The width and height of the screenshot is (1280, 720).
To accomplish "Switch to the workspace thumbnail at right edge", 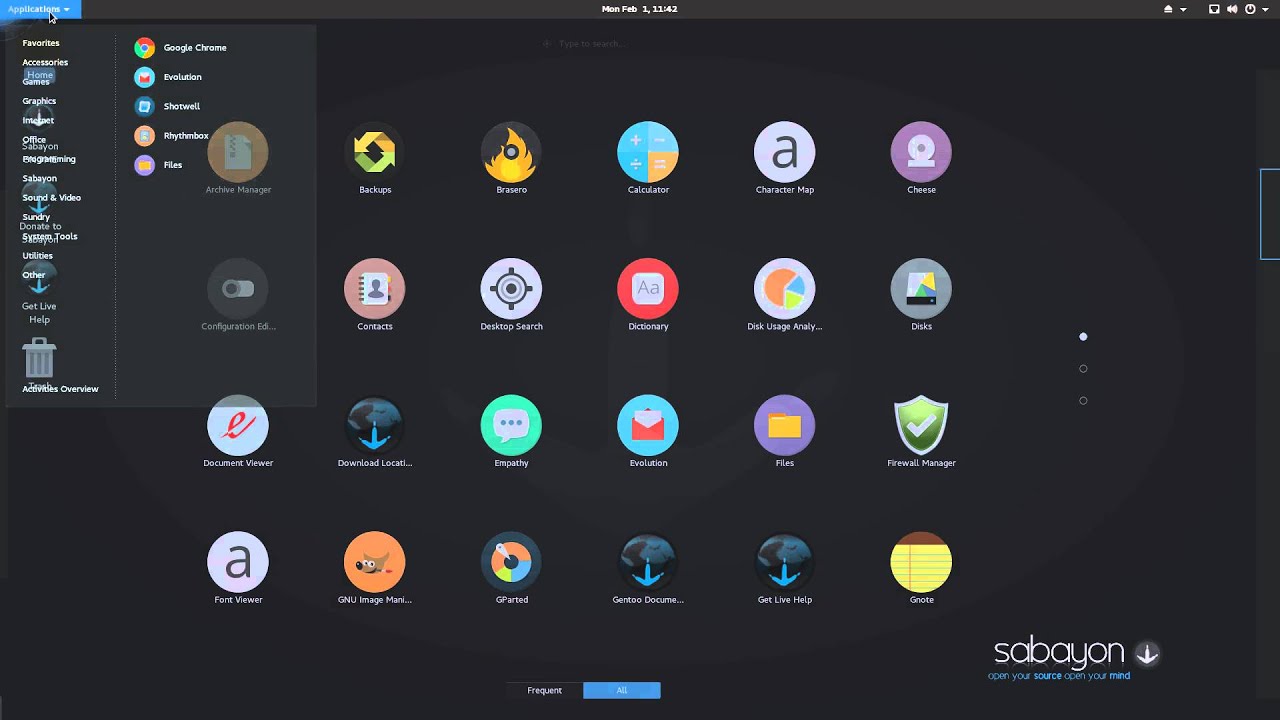I will click(x=1270, y=214).
